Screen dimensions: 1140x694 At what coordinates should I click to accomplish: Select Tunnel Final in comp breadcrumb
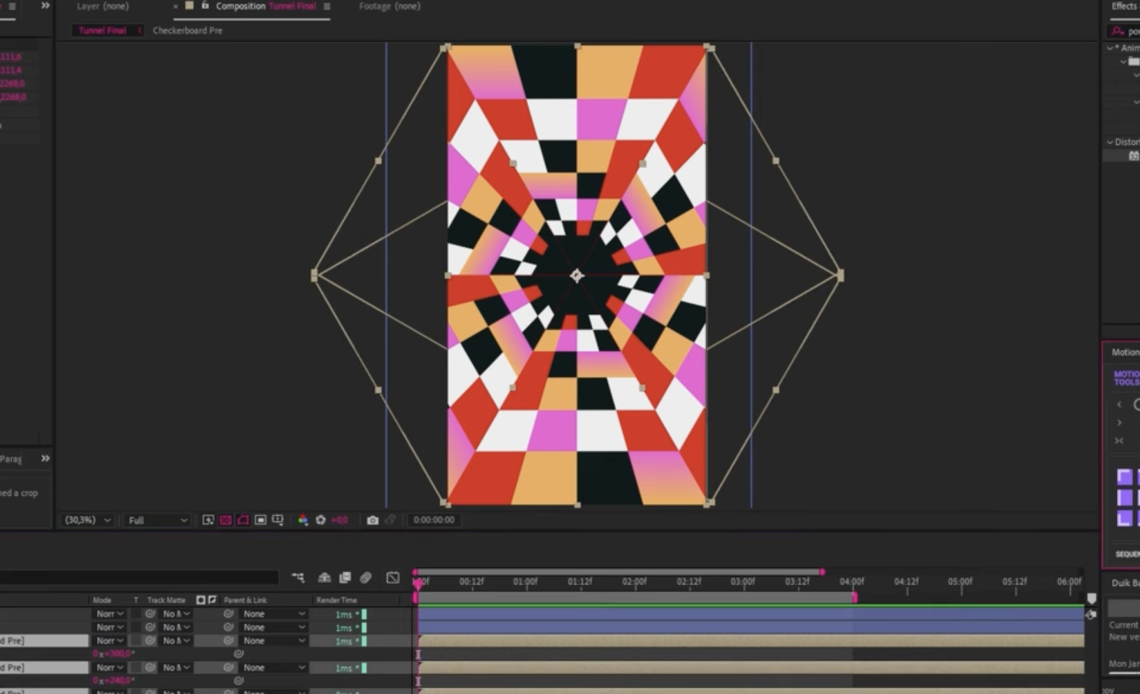103,31
